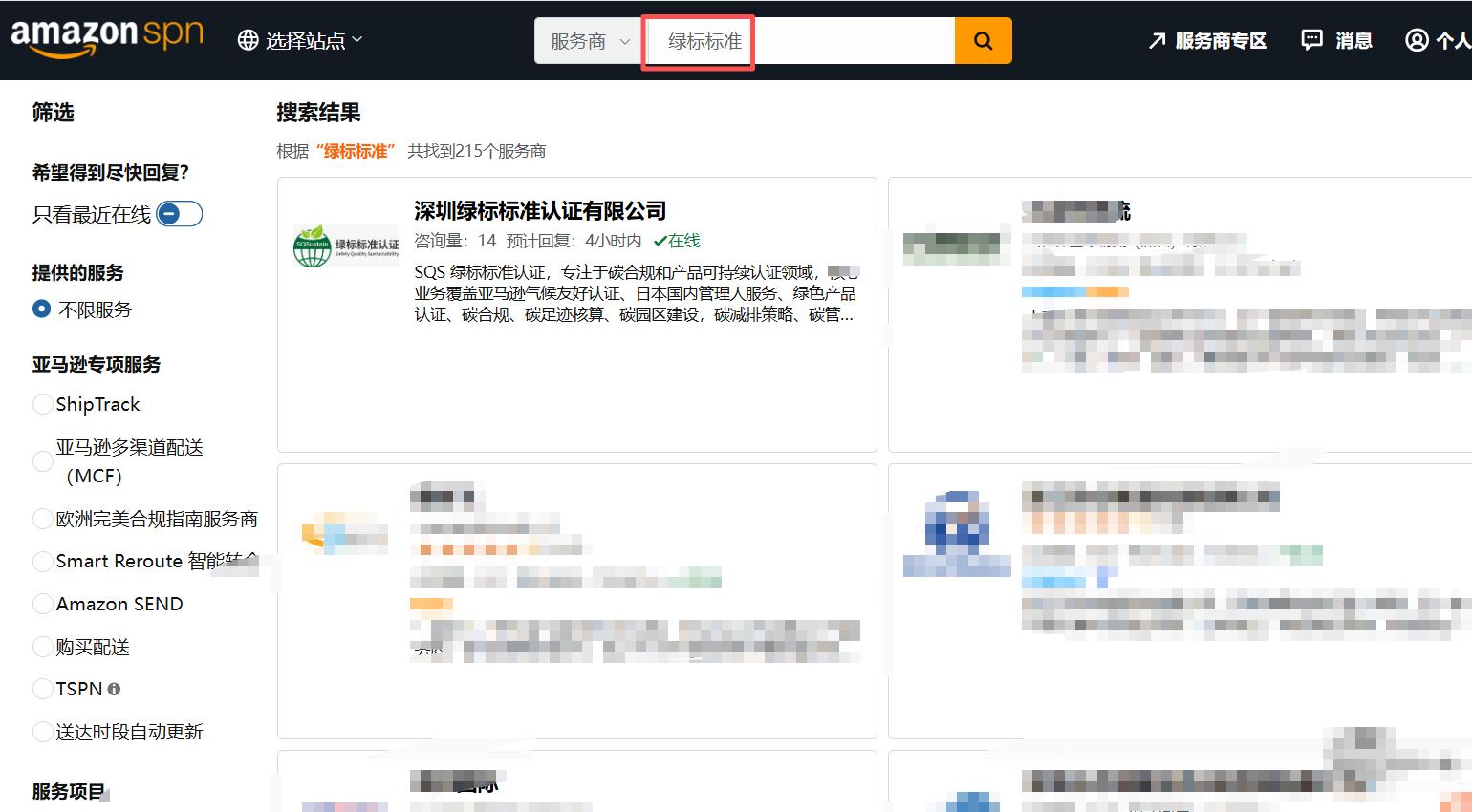Click the globe icon for site selection
Viewport: 1472px width, 812px height.
pyautogui.click(x=248, y=40)
